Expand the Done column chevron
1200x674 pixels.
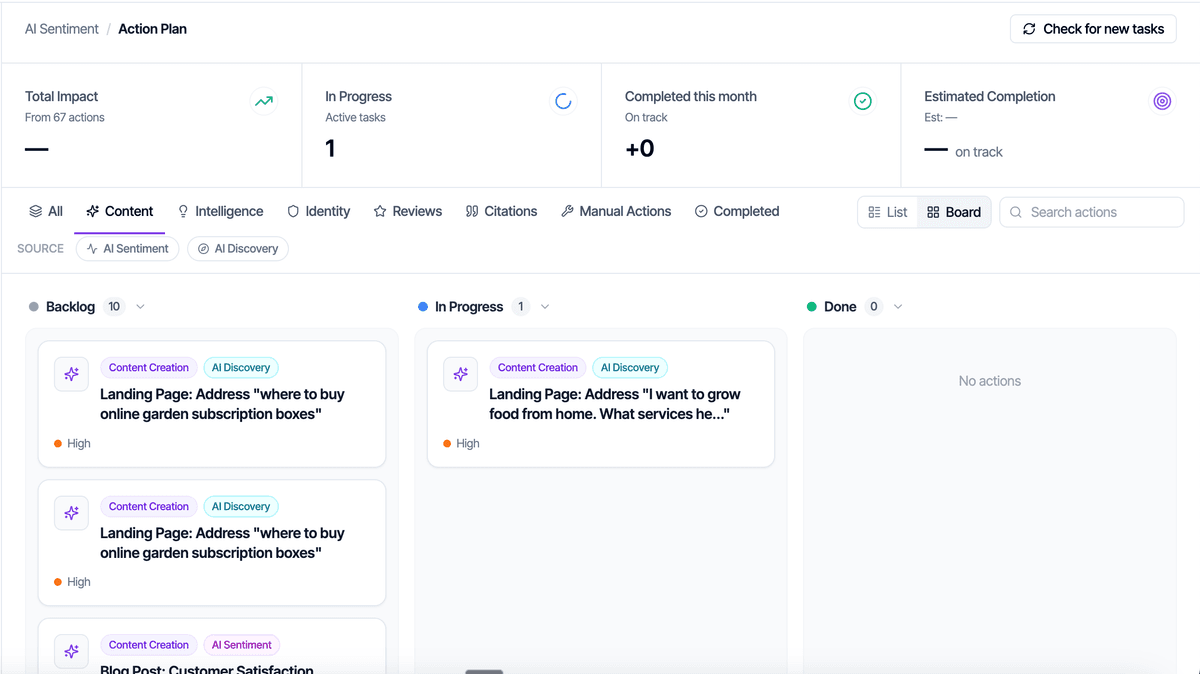coord(897,306)
